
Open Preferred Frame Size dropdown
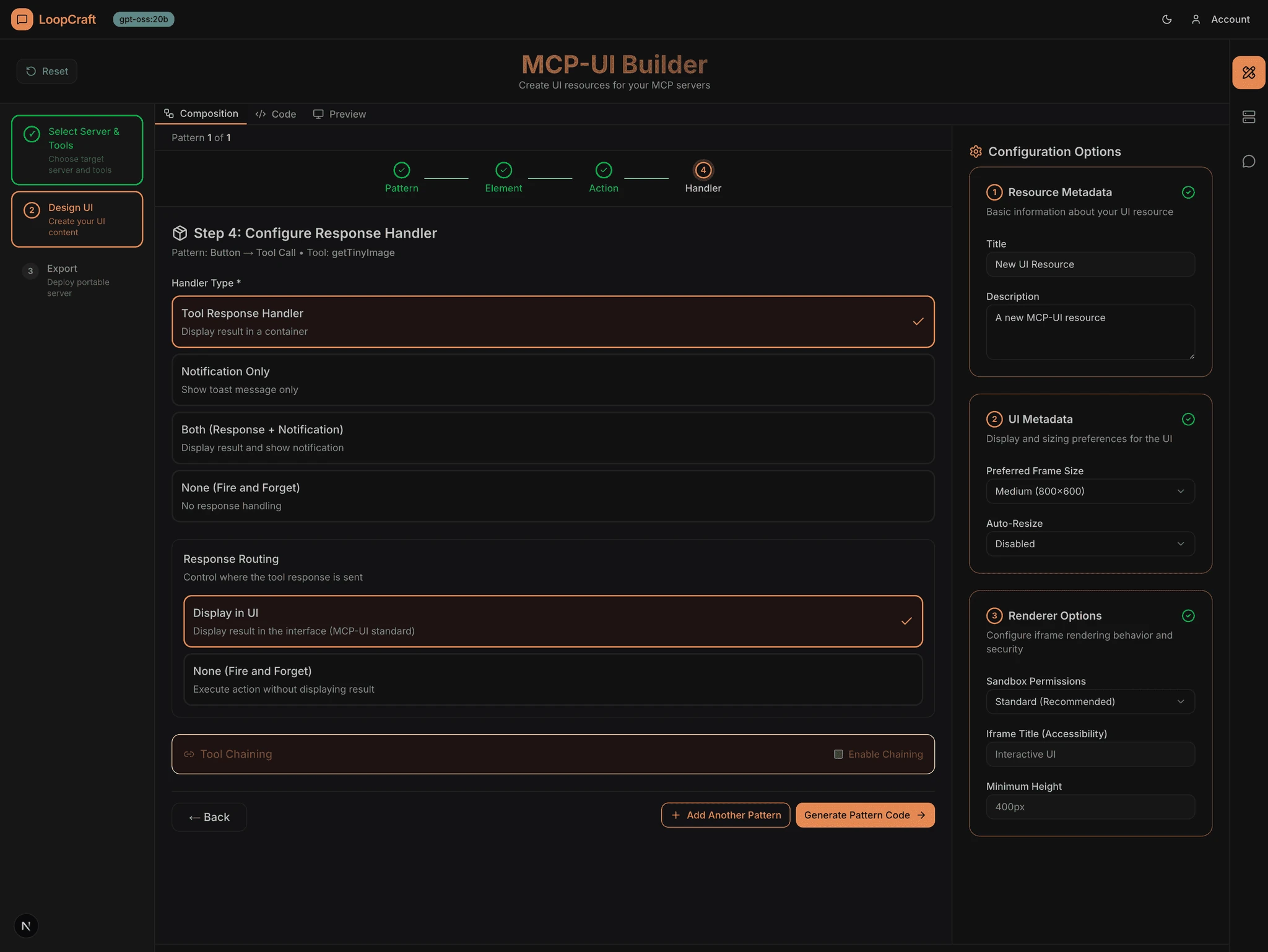[1090, 491]
